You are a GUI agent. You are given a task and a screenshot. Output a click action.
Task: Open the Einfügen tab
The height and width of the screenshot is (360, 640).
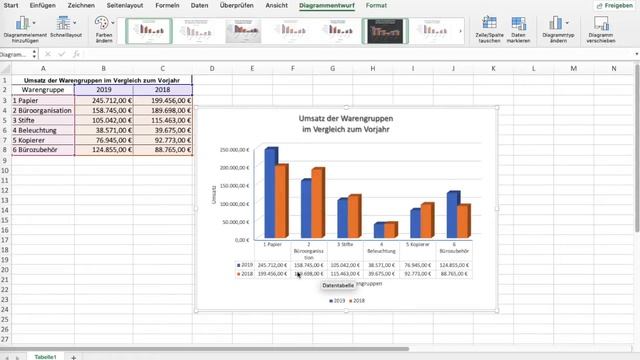click(x=42, y=6)
